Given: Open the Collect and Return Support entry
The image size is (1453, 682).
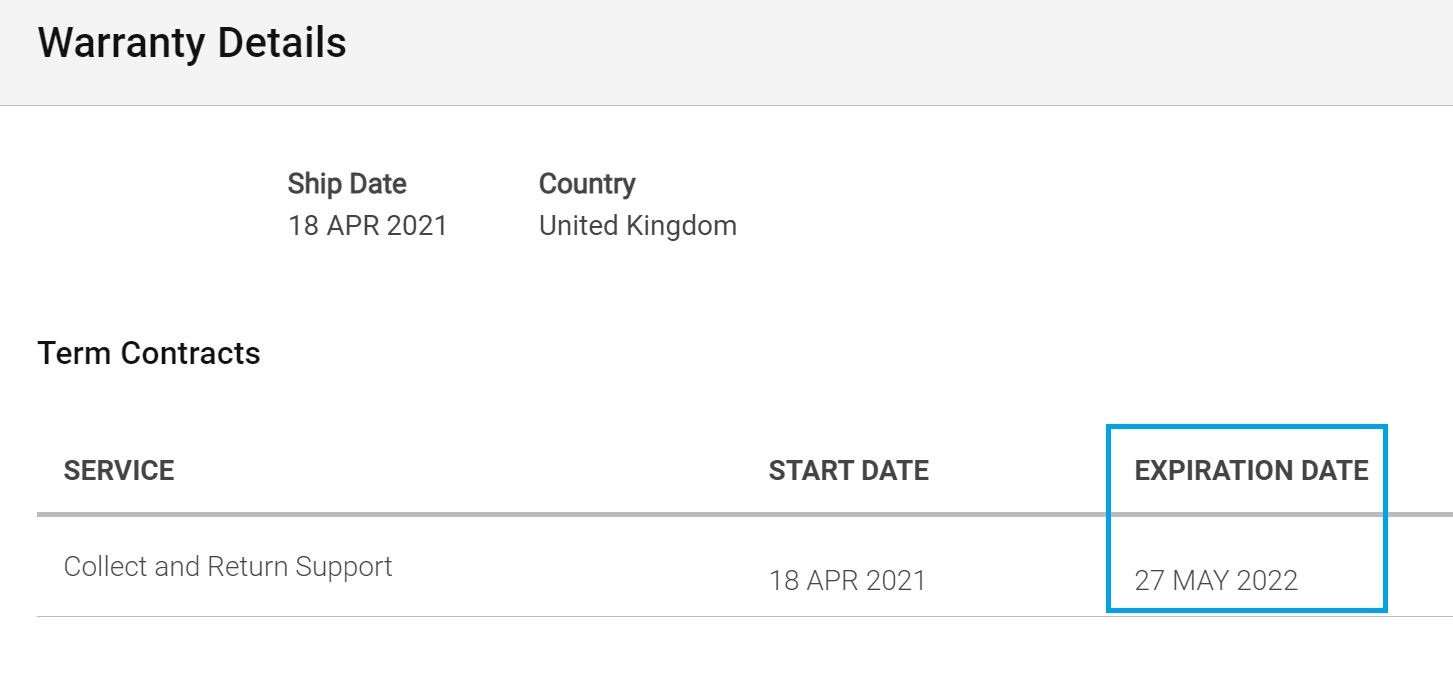Looking at the screenshot, I should (228, 567).
